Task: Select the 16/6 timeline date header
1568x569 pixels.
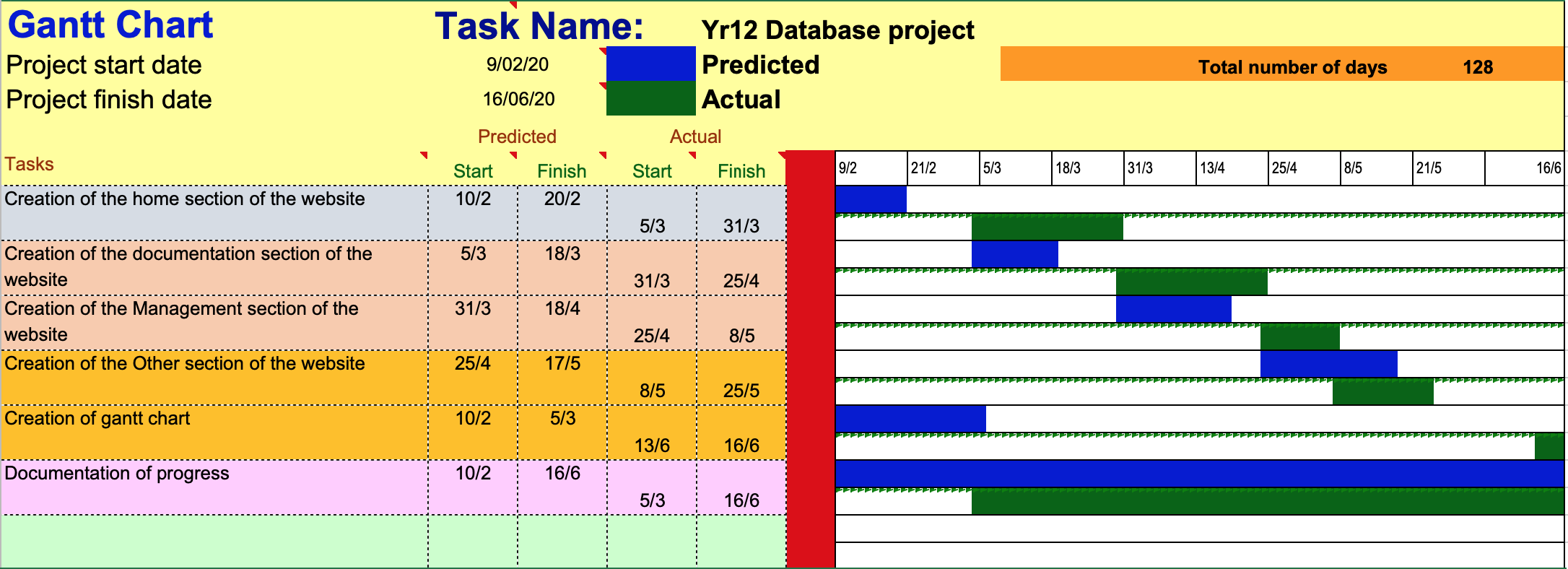Action: pos(1525,168)
